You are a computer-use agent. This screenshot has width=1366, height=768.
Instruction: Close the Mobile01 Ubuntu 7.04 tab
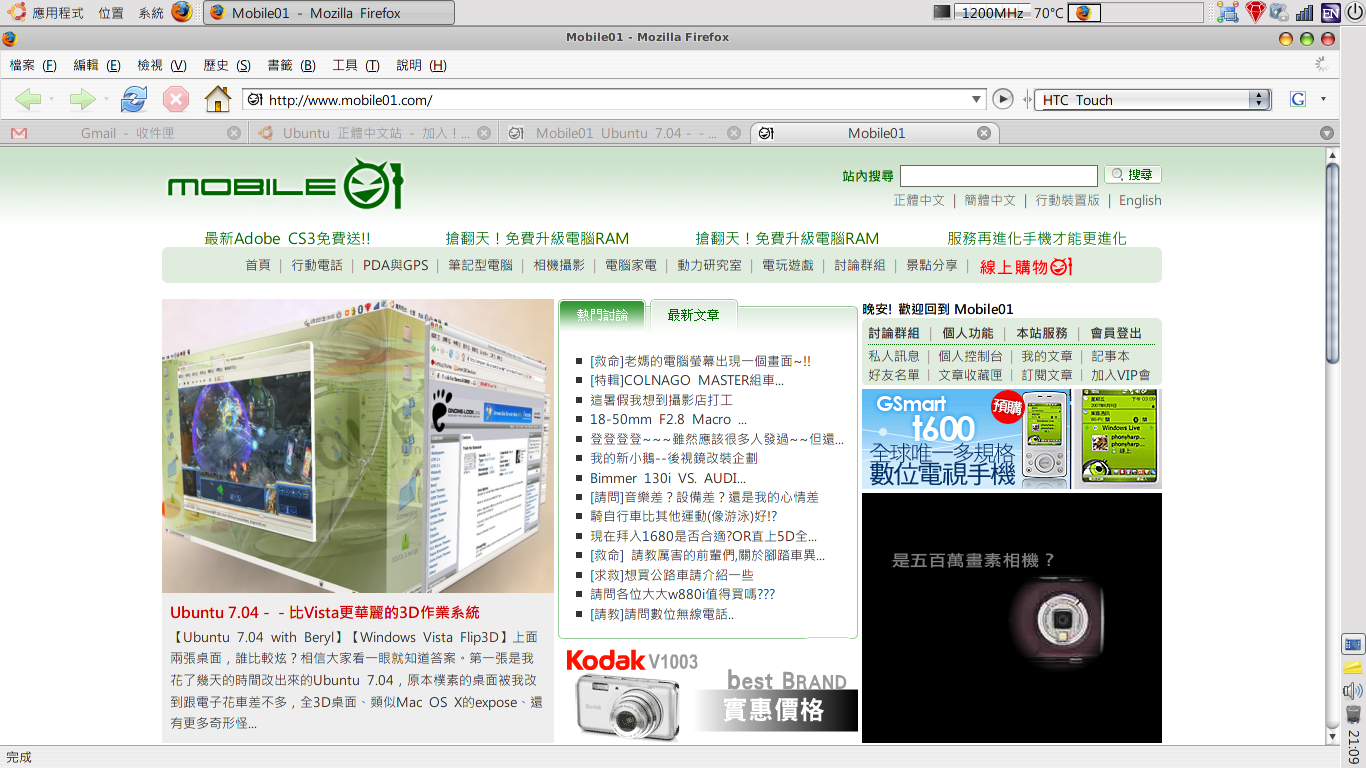coord(734,133)
